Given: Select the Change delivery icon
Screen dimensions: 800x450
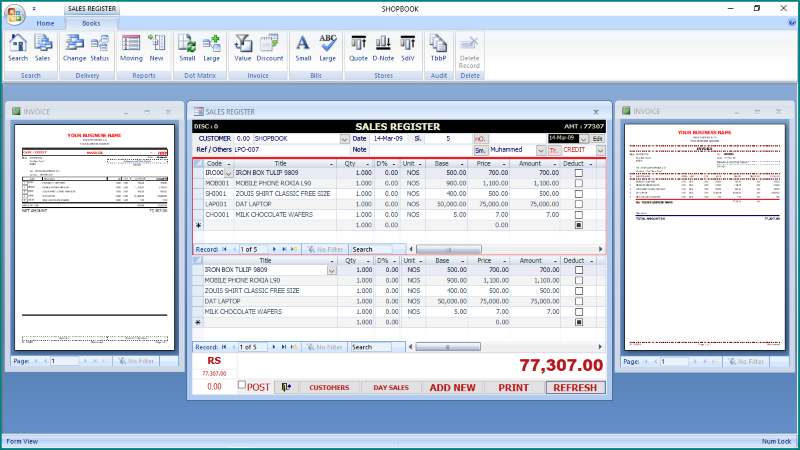Looking at the screenshot, I should point(74,48).
